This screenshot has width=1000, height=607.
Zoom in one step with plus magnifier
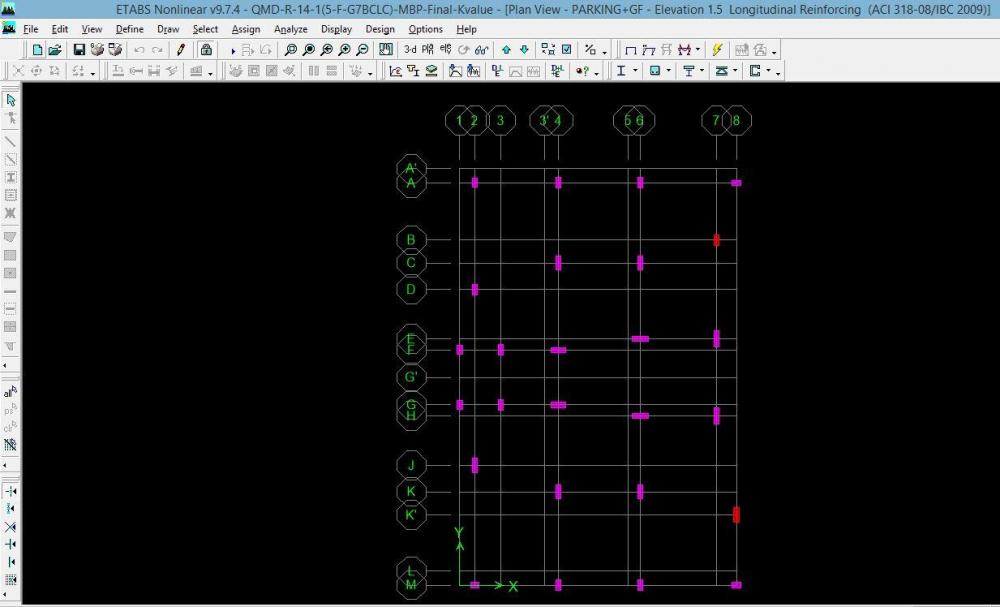point(344,50)
